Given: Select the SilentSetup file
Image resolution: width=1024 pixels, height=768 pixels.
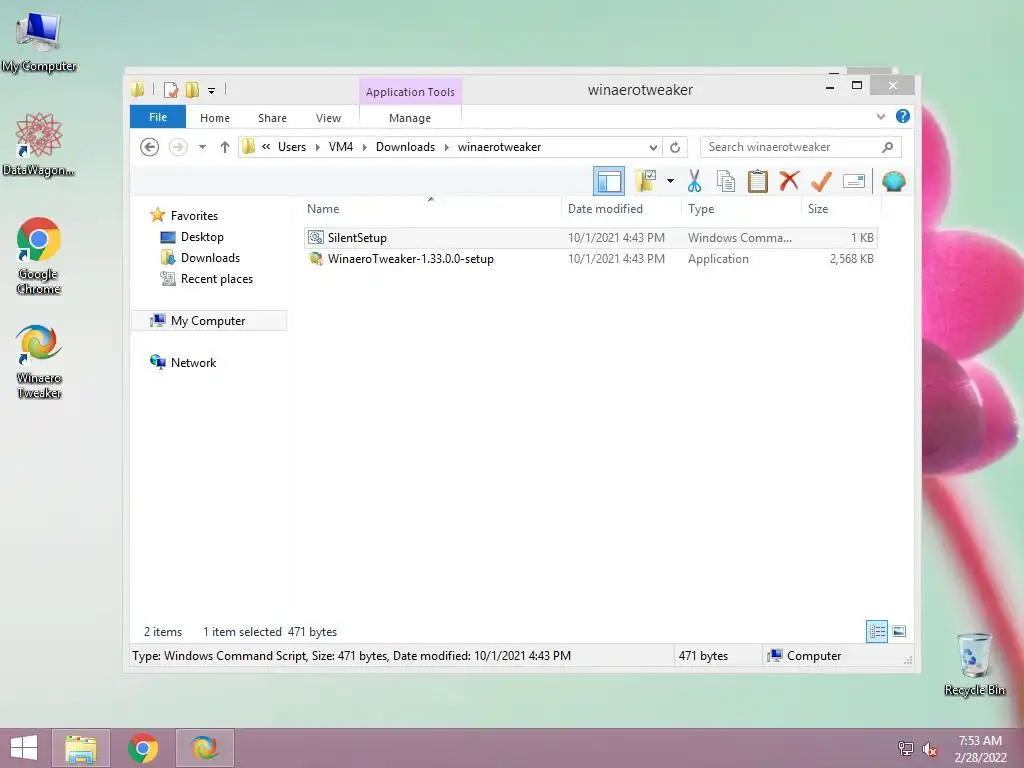Looking at the screenshot, I should pyautogui.click(x=590, y=238).
